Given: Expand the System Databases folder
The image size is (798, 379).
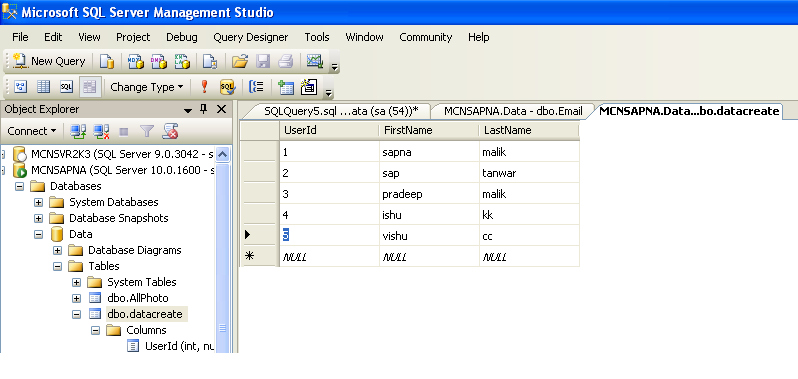Looking at the screenshot, I should [38, 202].
